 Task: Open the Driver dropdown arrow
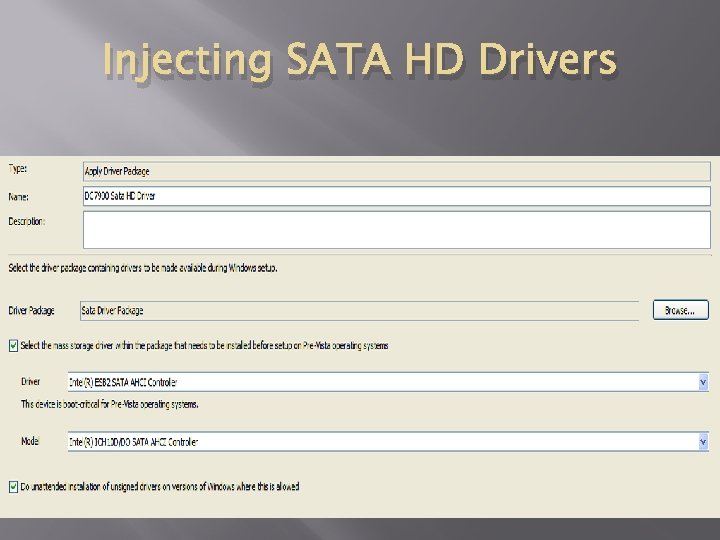click(703, 382)
